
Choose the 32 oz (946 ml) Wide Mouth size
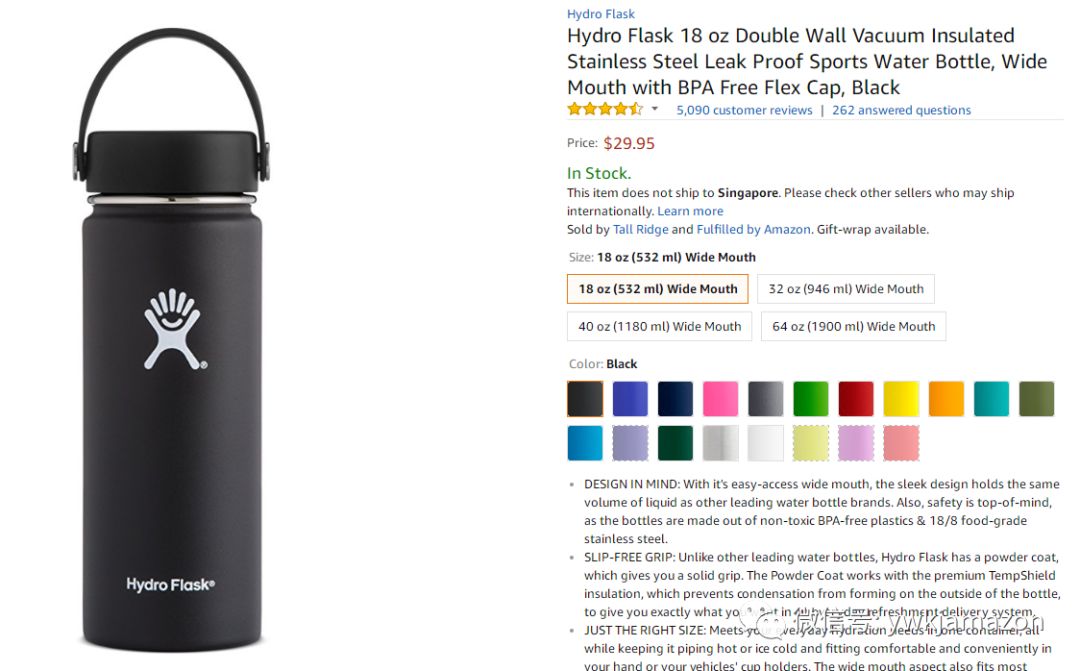(846, 289)
